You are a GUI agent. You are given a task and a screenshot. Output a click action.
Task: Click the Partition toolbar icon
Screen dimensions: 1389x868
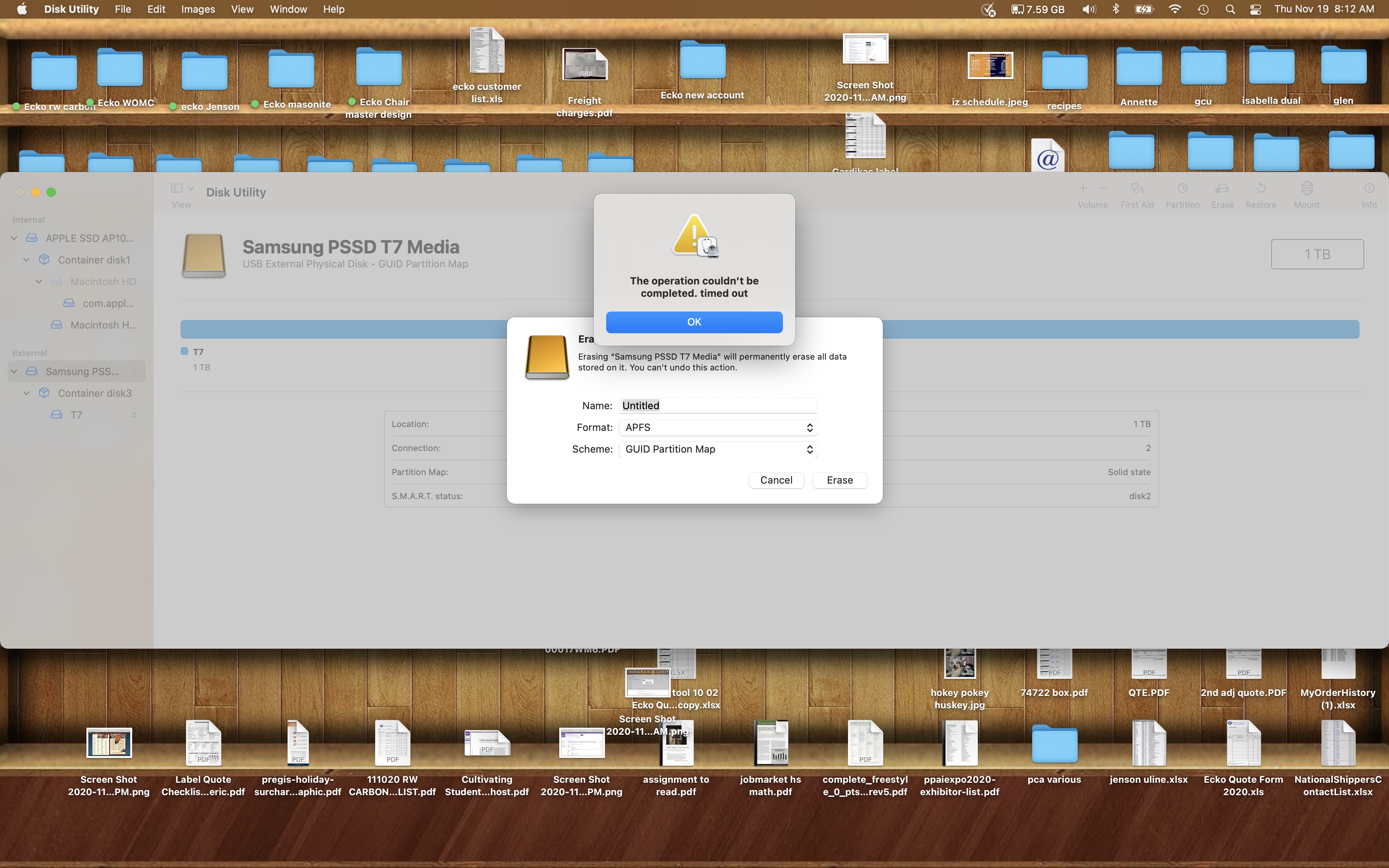pos(1182,189)
